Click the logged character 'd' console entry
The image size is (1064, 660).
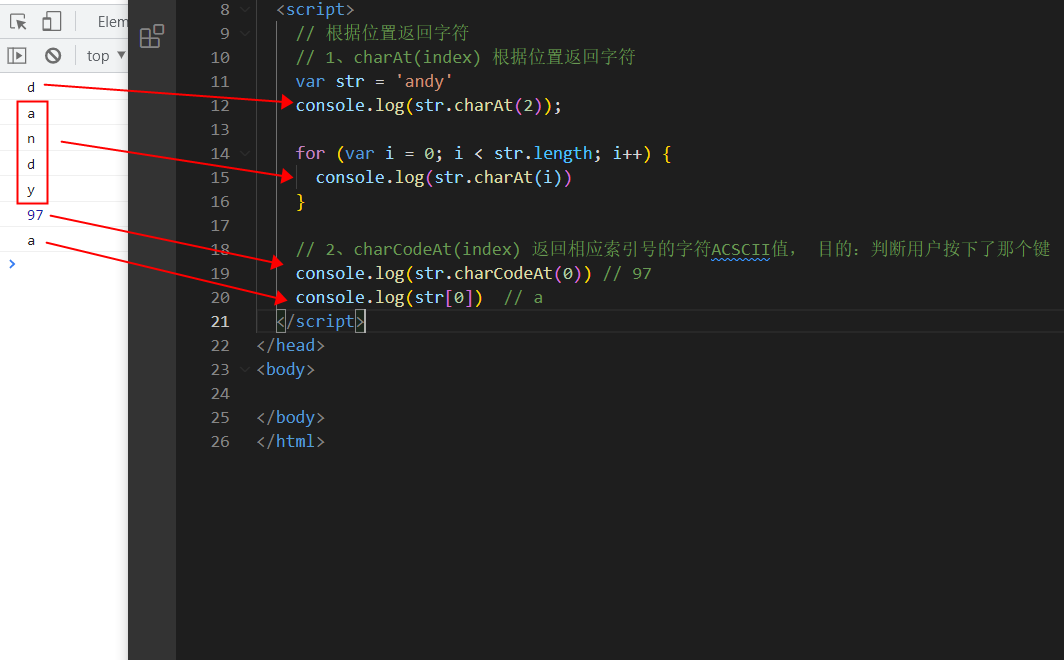tap(31, 87)
